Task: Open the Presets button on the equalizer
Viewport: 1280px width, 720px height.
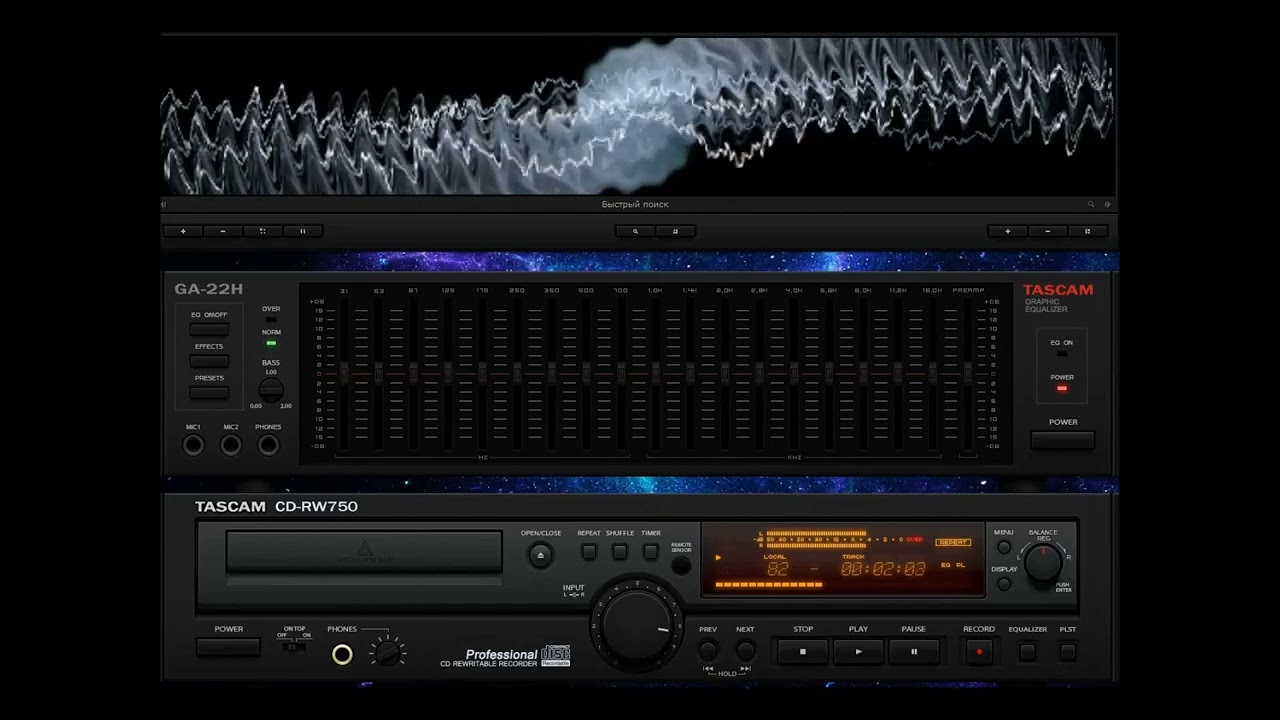Action: coord(209,393)
